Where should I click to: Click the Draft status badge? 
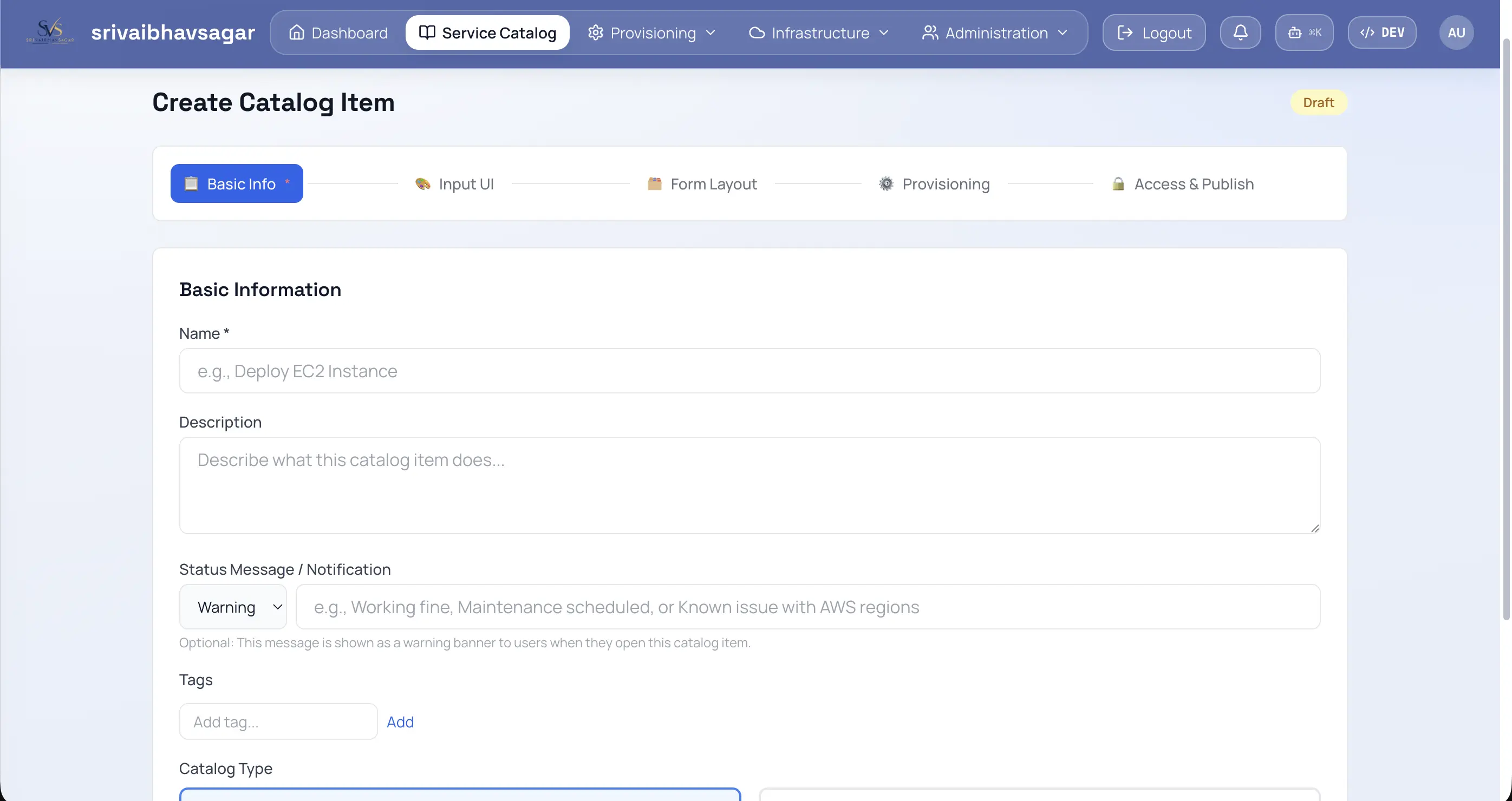point(1318,103)
